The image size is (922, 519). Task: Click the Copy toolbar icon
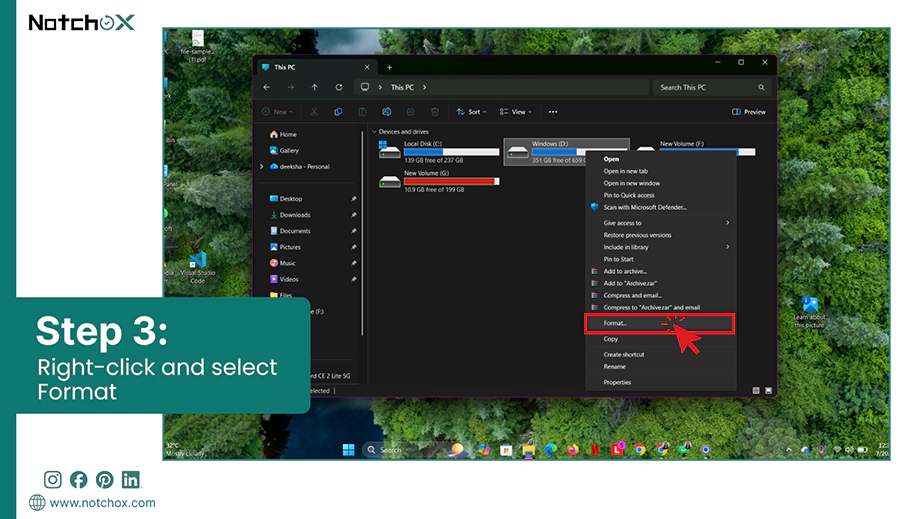coord(338,112)
